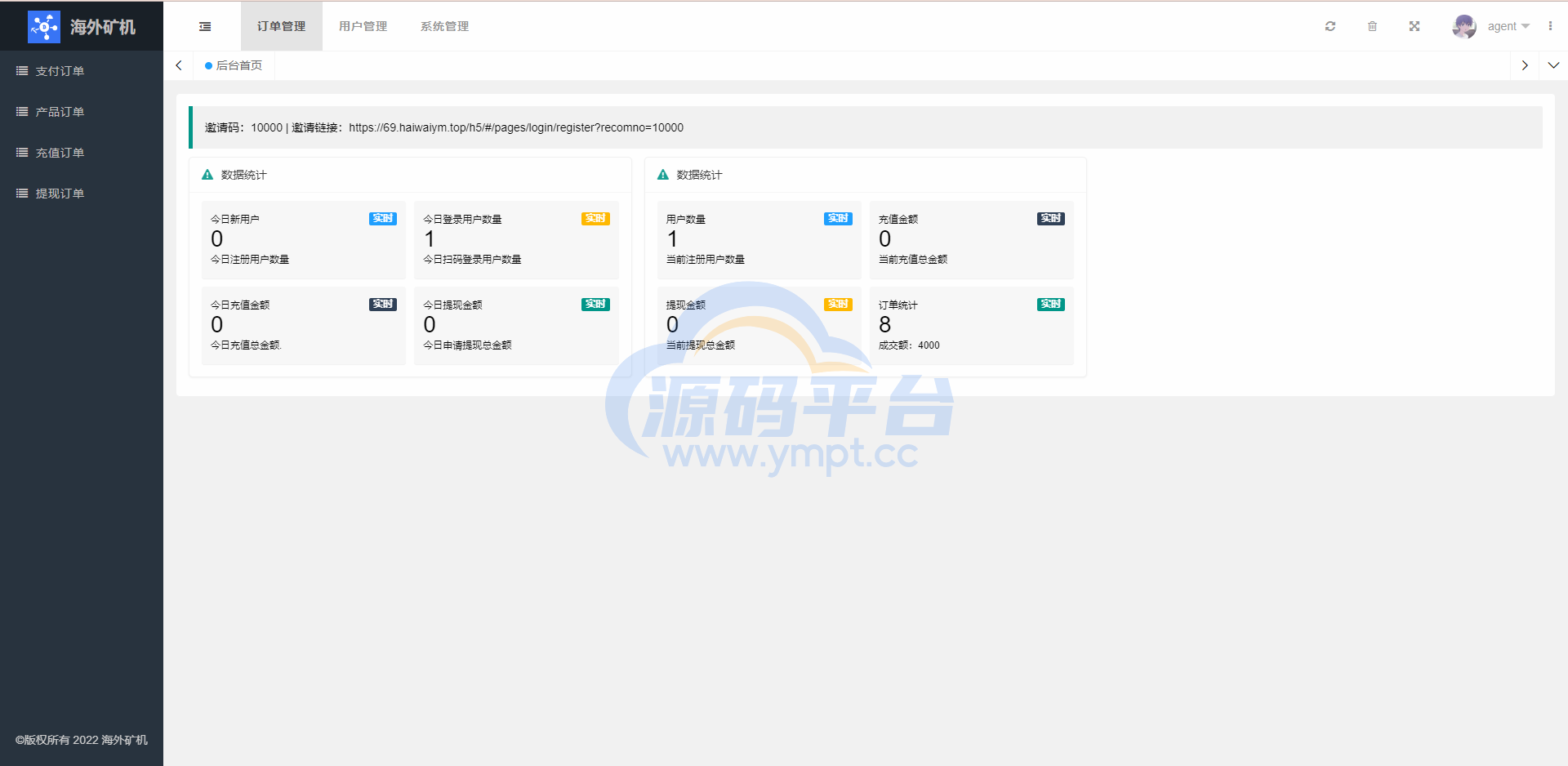The image size is (1568, 766).
Task: Open 产品订单 in the sidebar
Action: point(82,112)
